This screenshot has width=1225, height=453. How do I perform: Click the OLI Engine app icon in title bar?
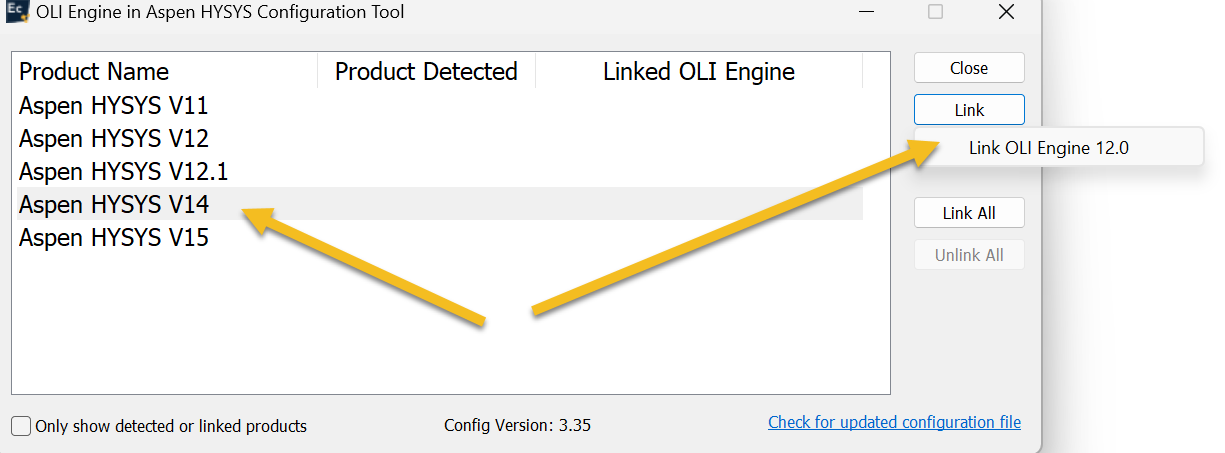click(x=15, y=13)
